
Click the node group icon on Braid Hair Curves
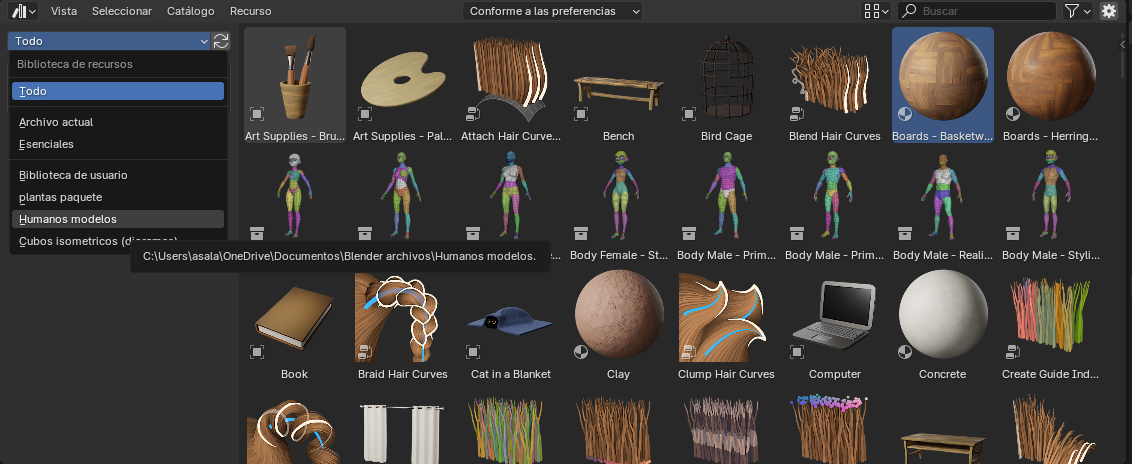click(x=365, y=351)
